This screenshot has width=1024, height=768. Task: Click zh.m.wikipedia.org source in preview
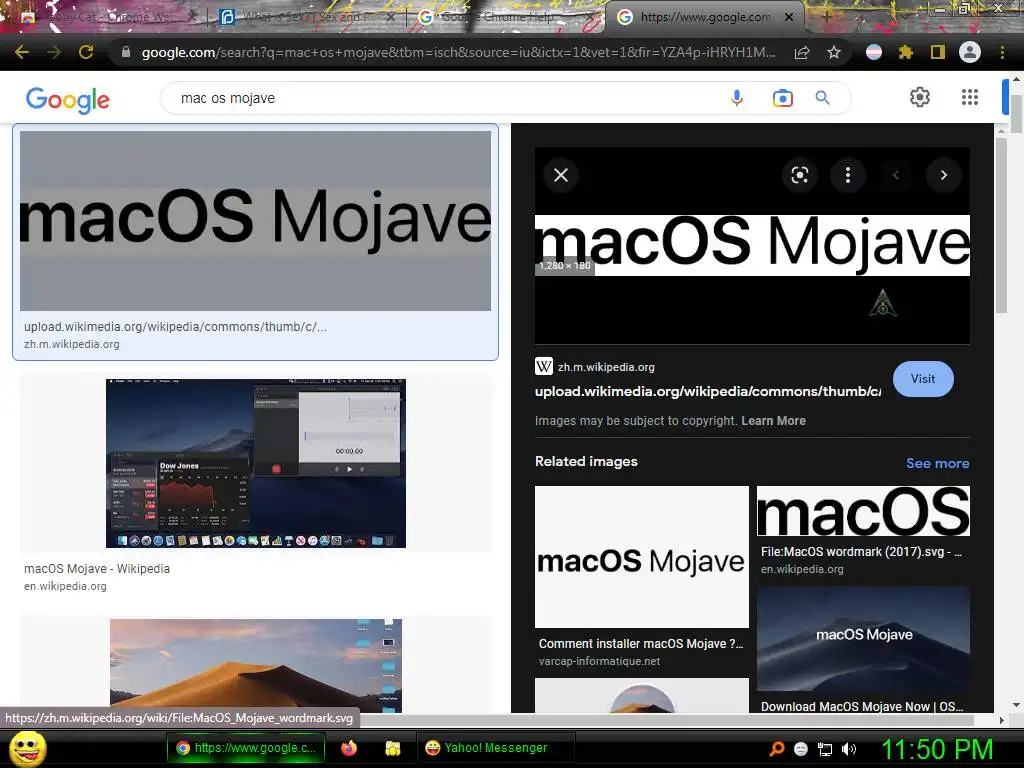(x=606, y=367)
